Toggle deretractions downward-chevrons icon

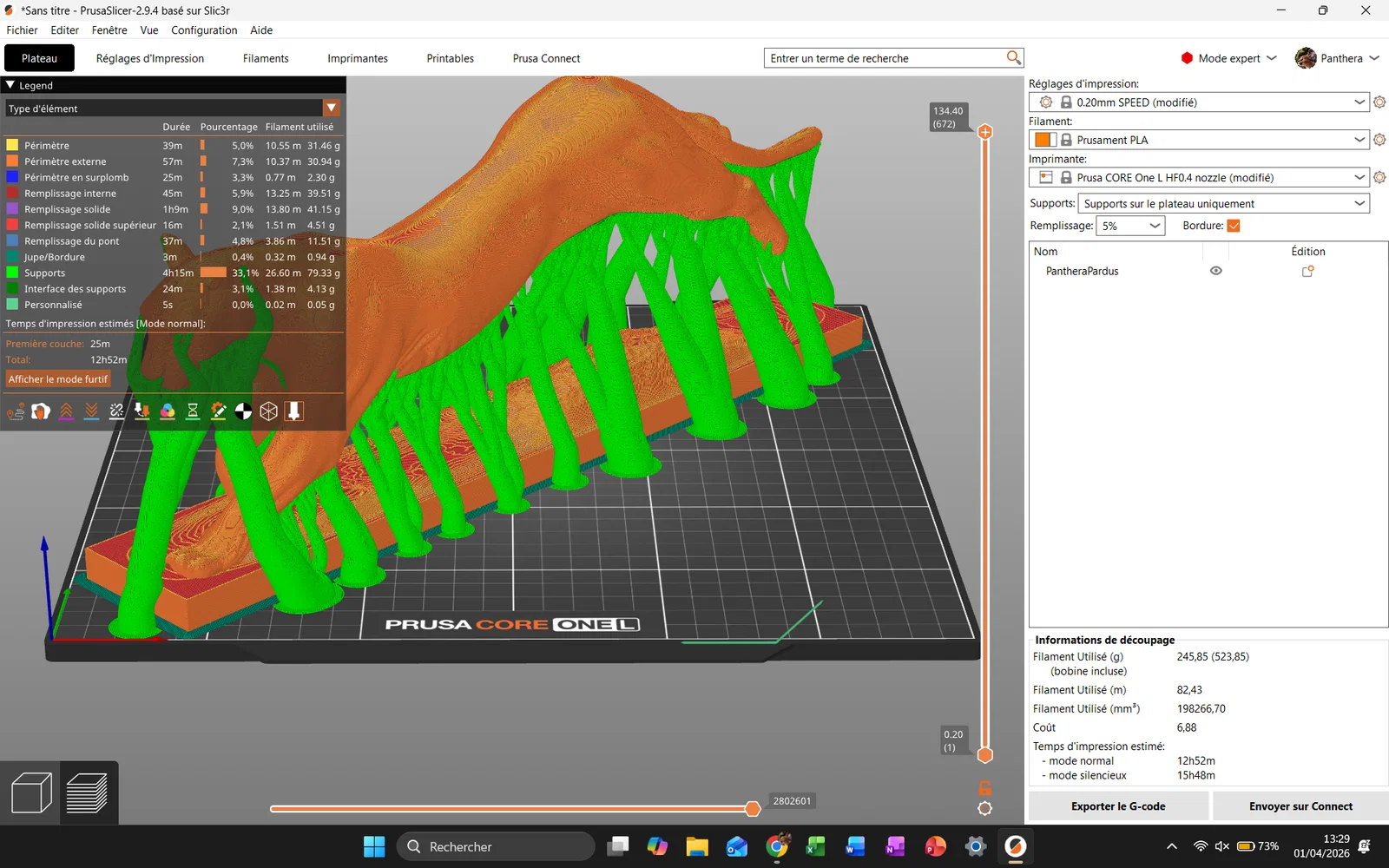(x=91, y=411)
